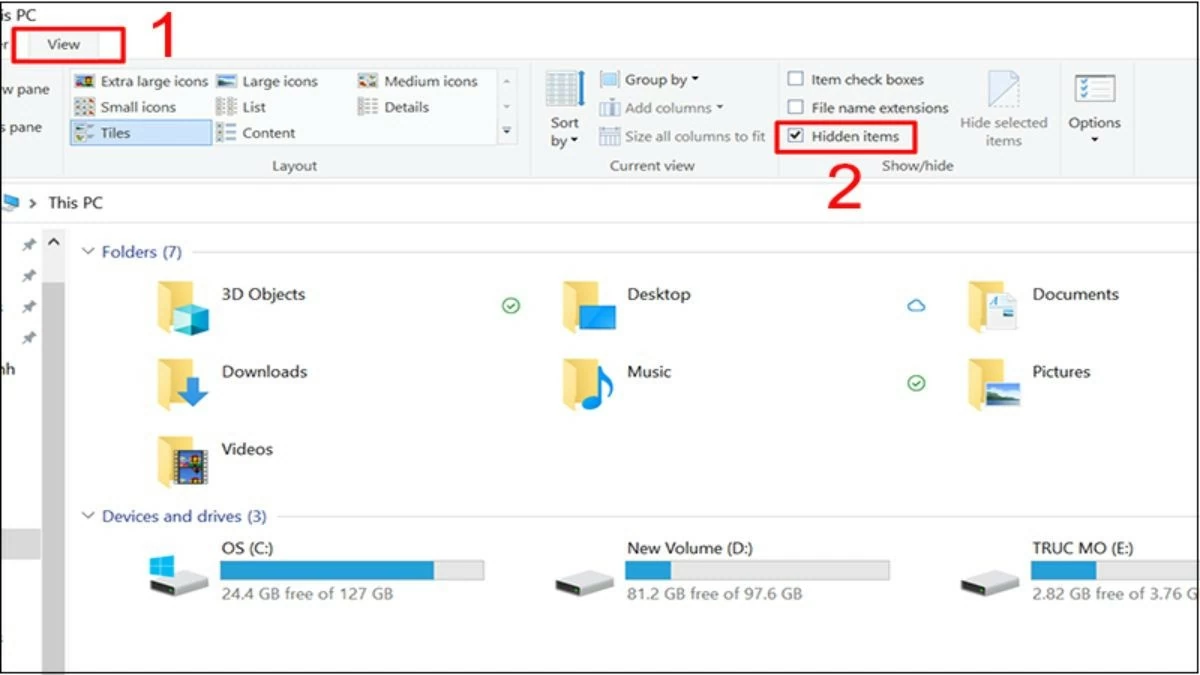Screen dimensions: 1200x675
Task: Click This PC in the breadcrumb bar
Action: [76, 202]
